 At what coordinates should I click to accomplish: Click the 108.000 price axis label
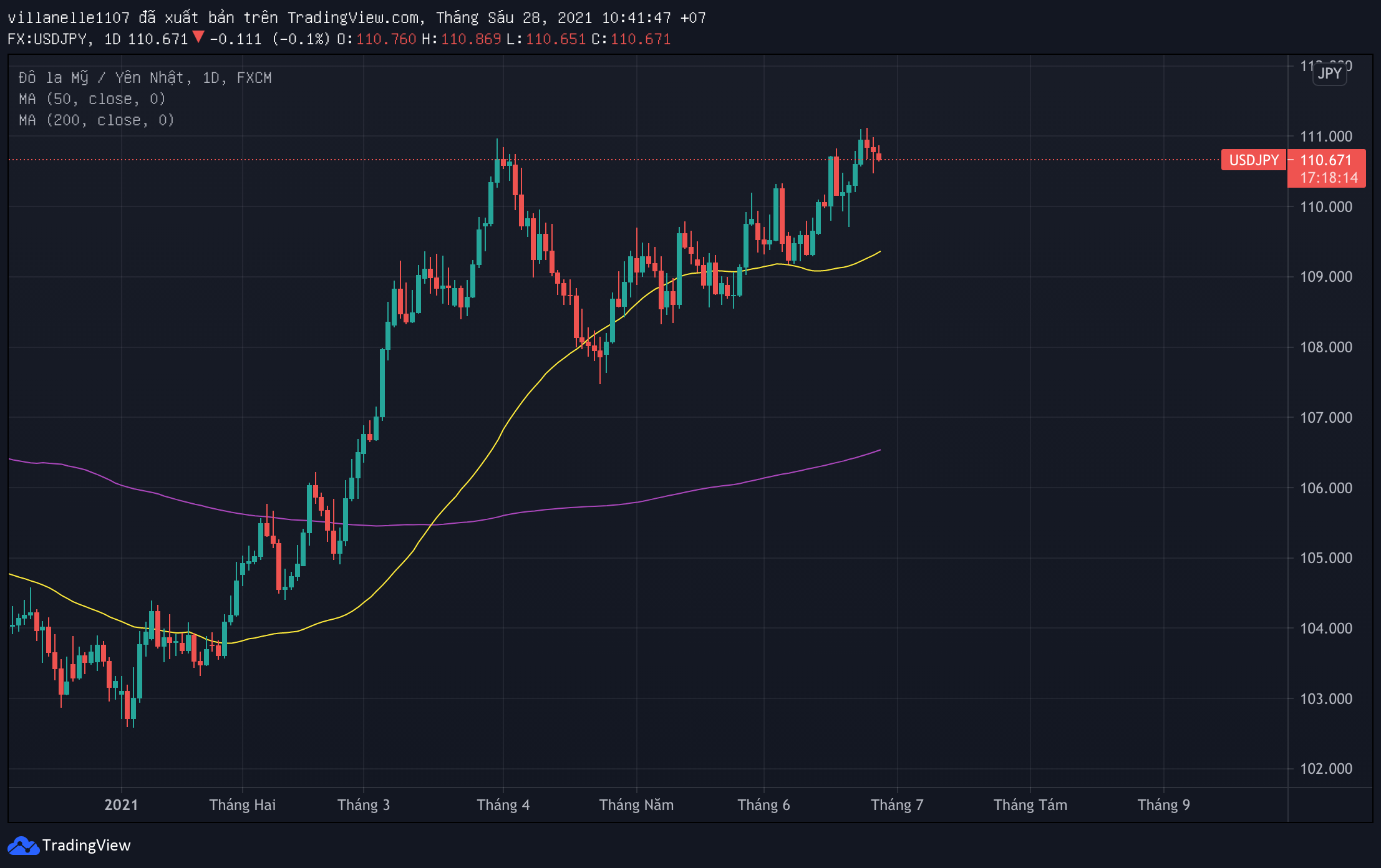1326,347
